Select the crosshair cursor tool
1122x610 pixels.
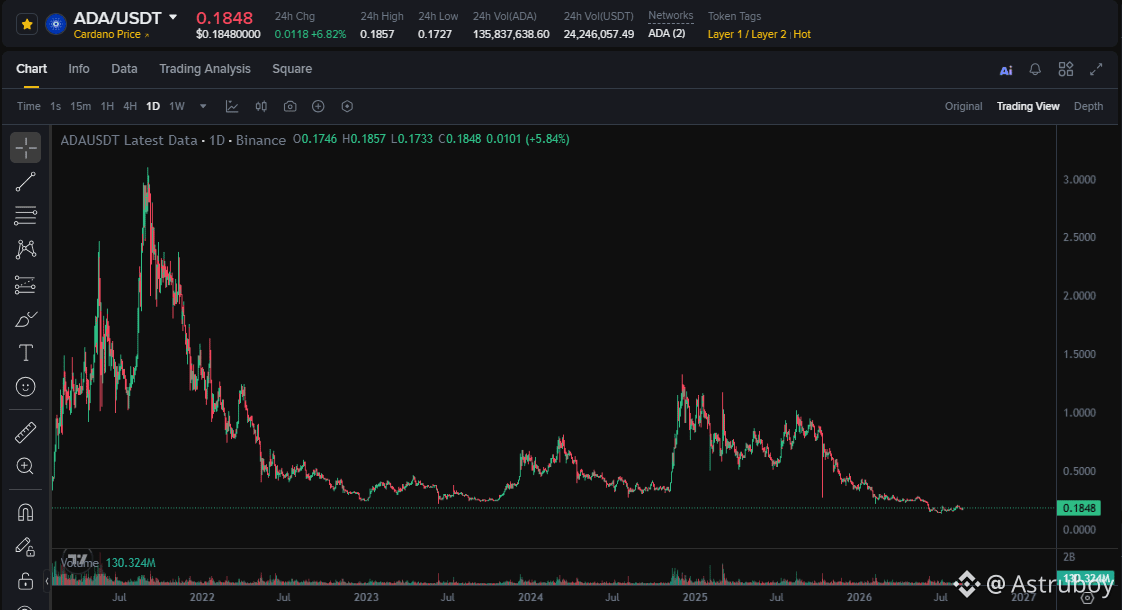[26, 147]
